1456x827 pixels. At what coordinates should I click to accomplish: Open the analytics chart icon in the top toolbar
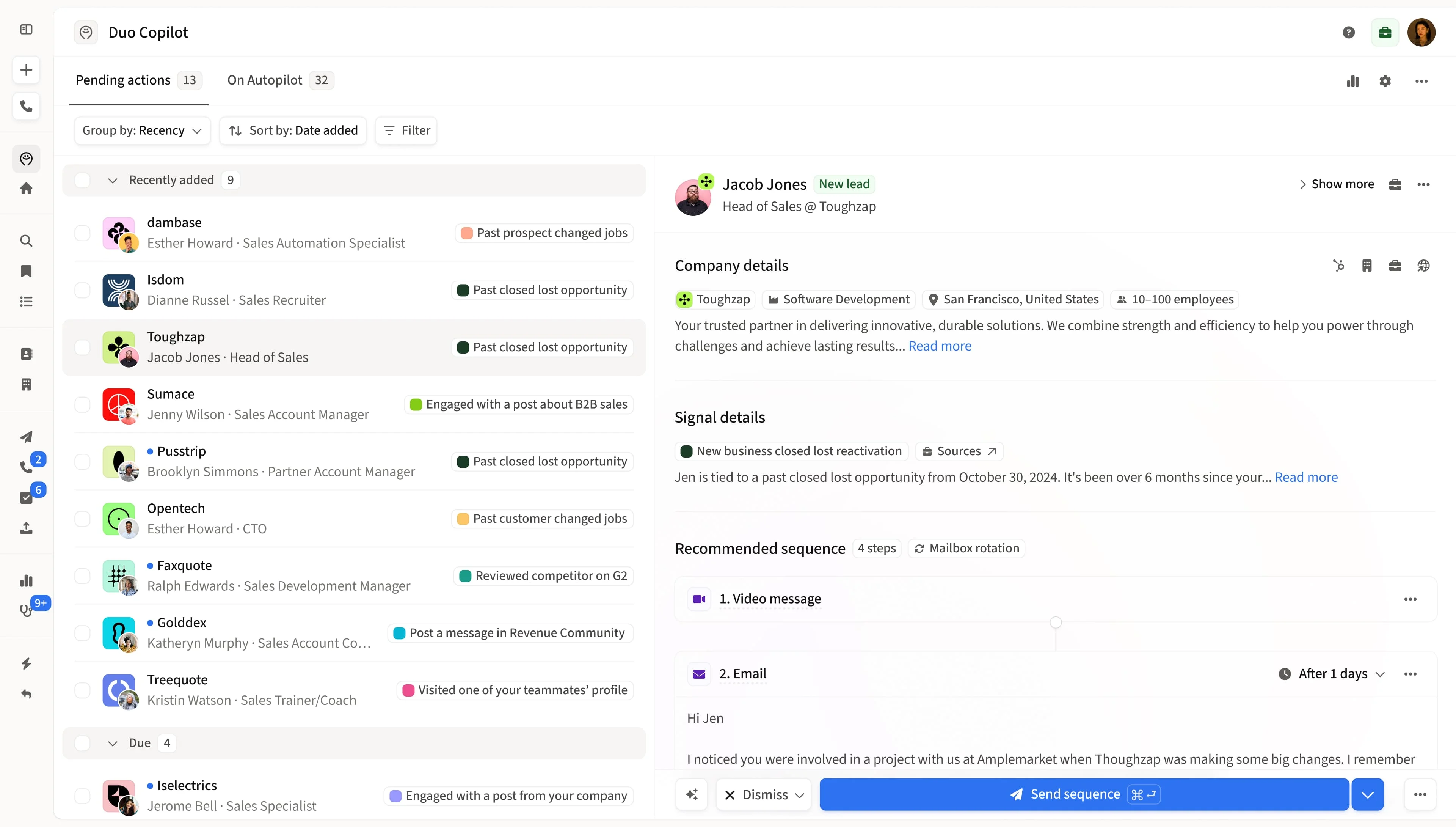click(1353, 81)
